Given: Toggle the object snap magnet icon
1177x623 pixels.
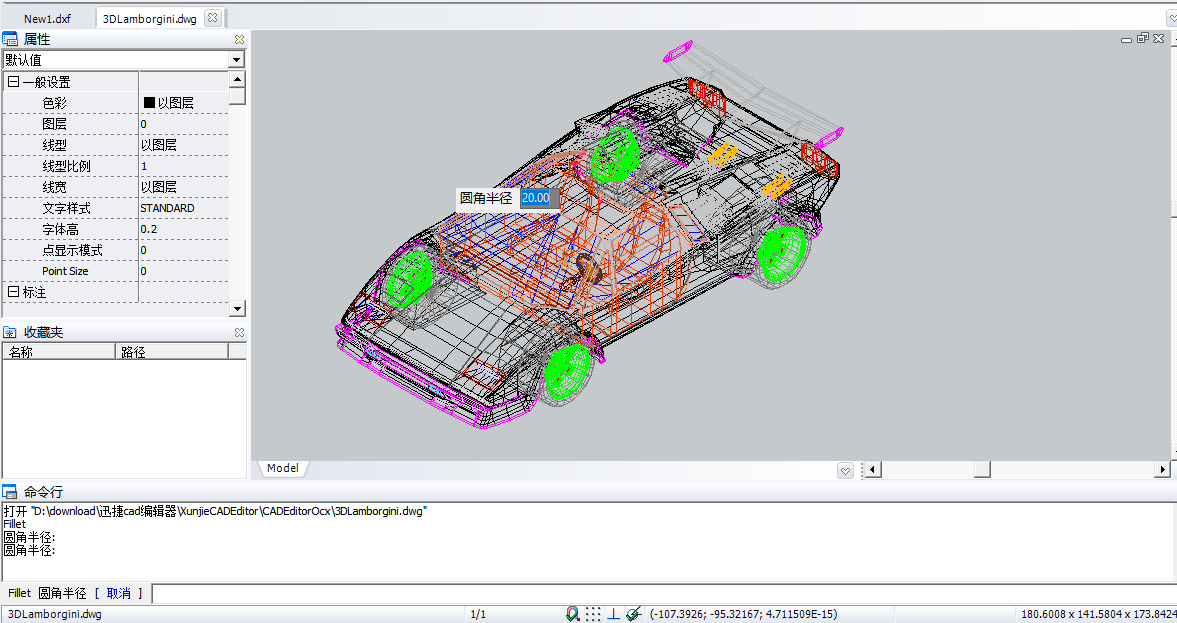Looking at the screenshot, I should click(x=573, y=614).
